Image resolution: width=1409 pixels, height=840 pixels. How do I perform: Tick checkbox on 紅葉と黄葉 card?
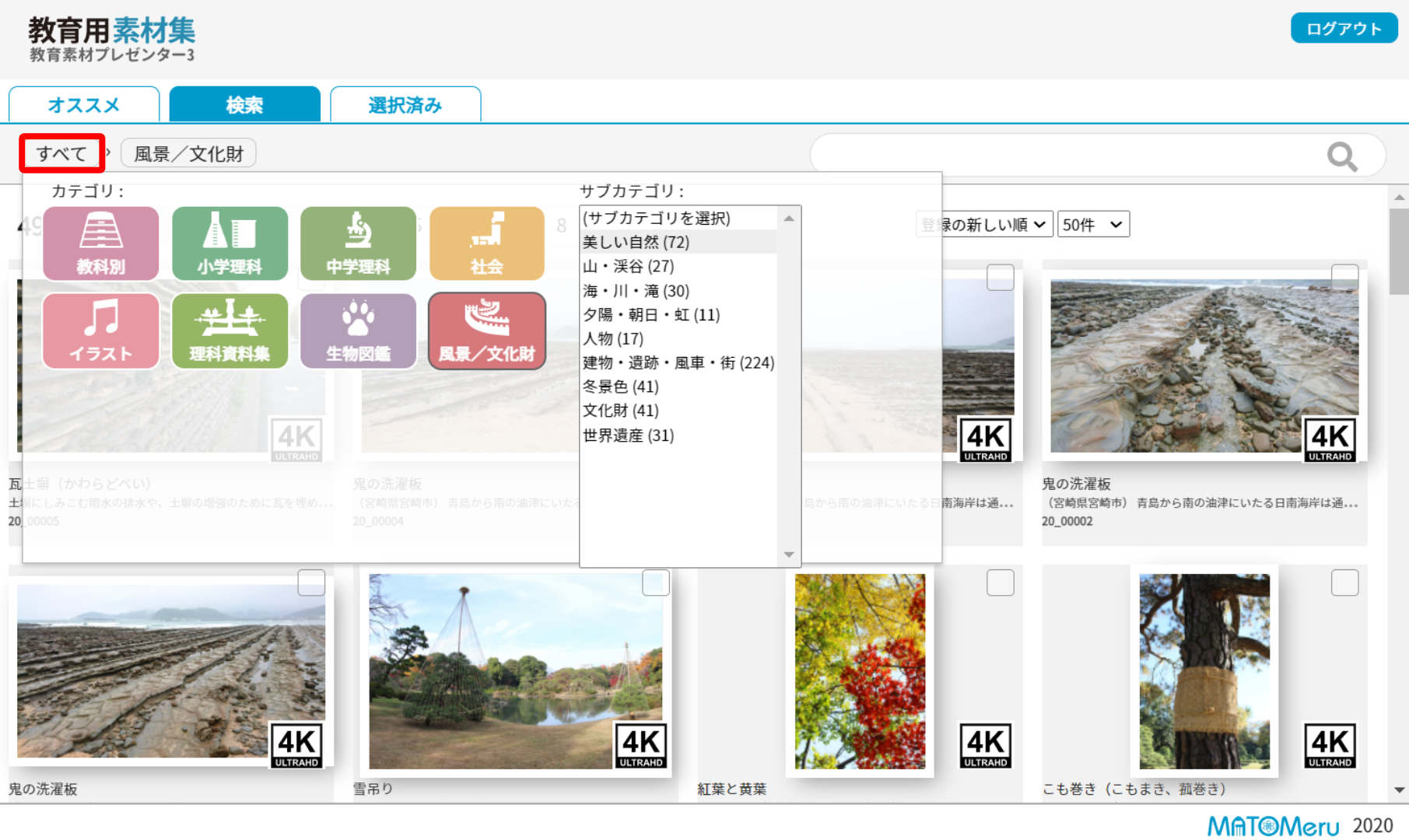coord(1001,583)
